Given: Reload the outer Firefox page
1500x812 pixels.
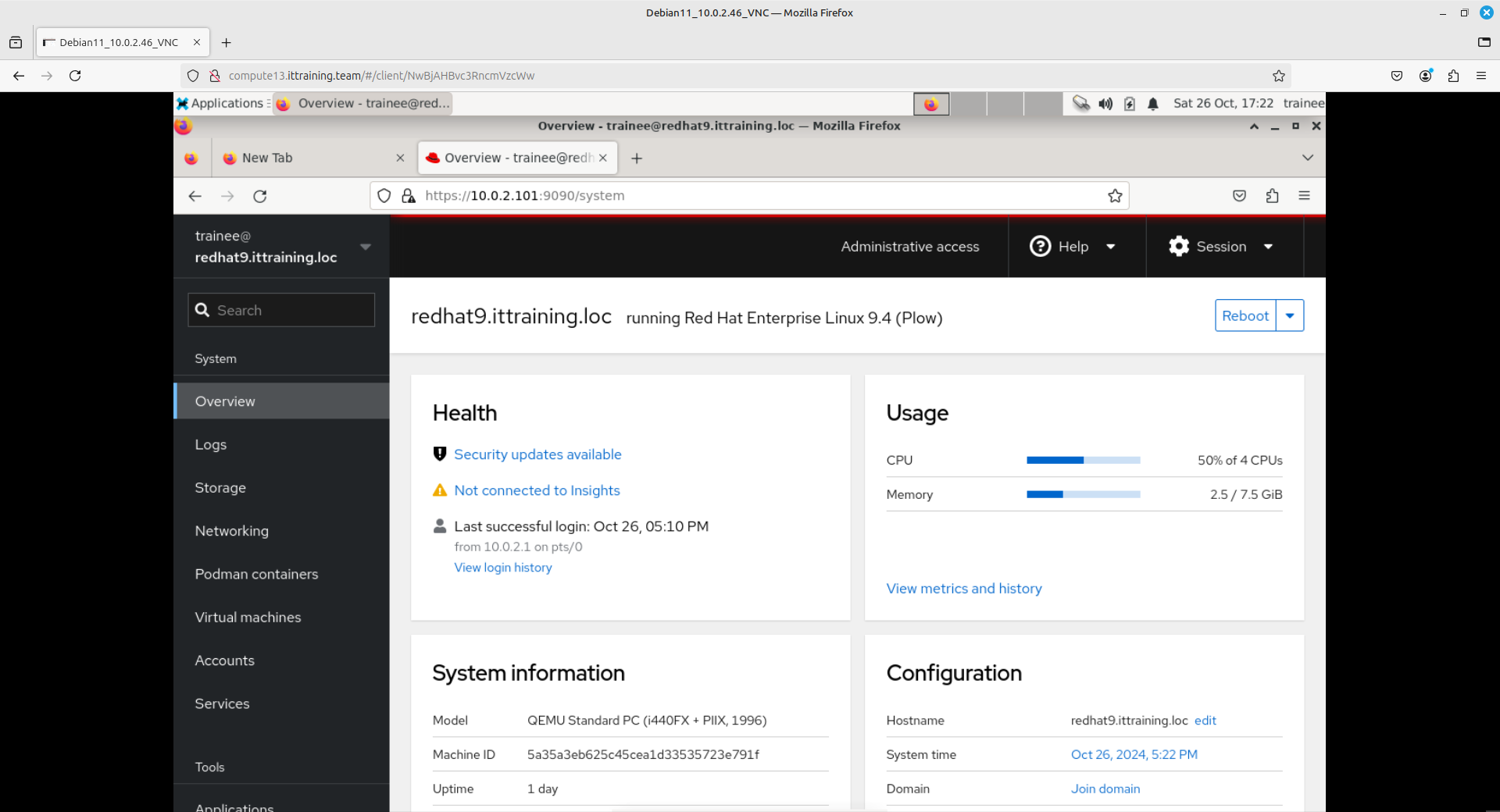Looking at the screenshot, I should pyautogui.click(x=75, y=76).
